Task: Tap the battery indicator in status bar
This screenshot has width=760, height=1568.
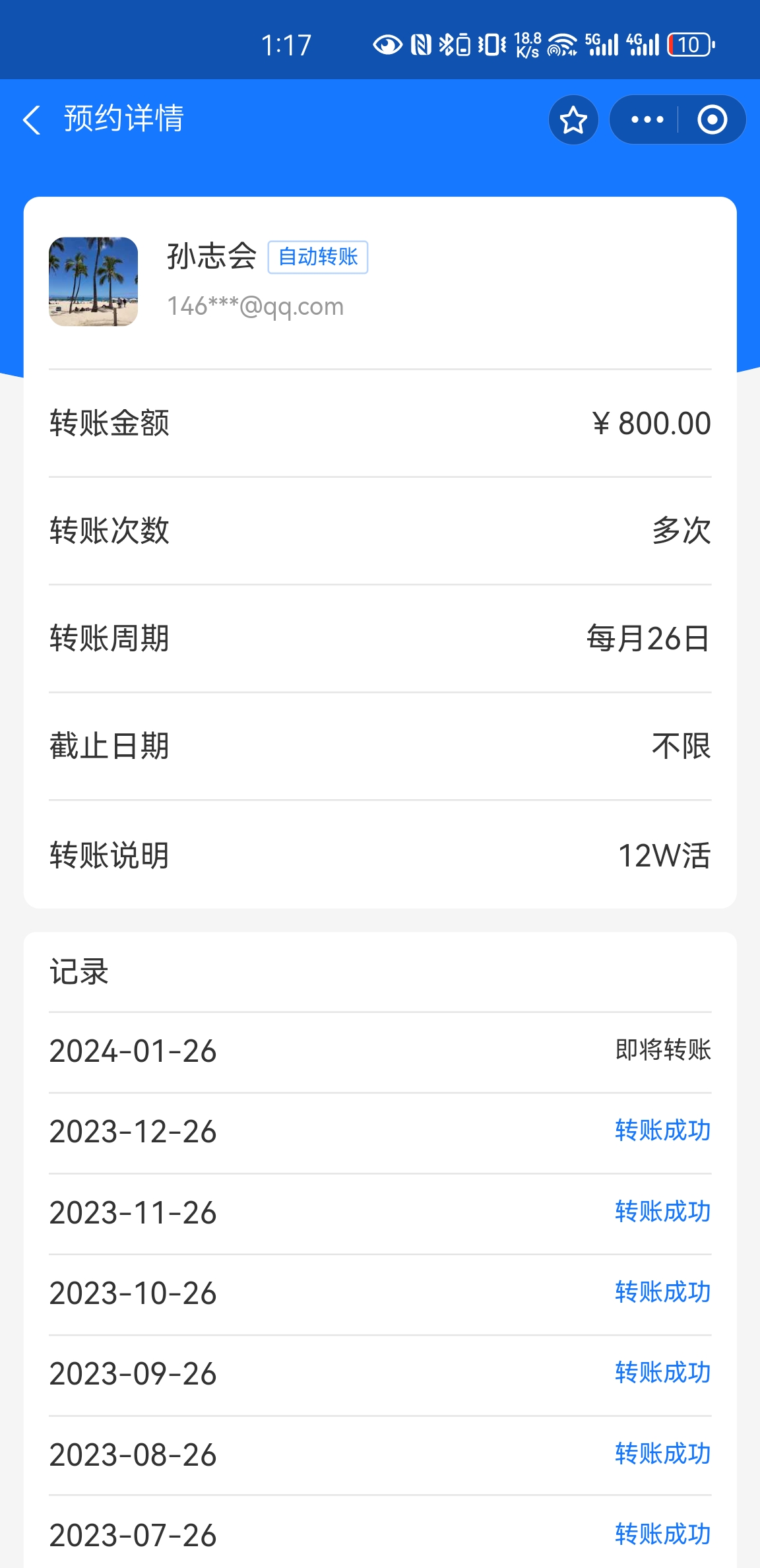Action: click(x=691, y=45)
